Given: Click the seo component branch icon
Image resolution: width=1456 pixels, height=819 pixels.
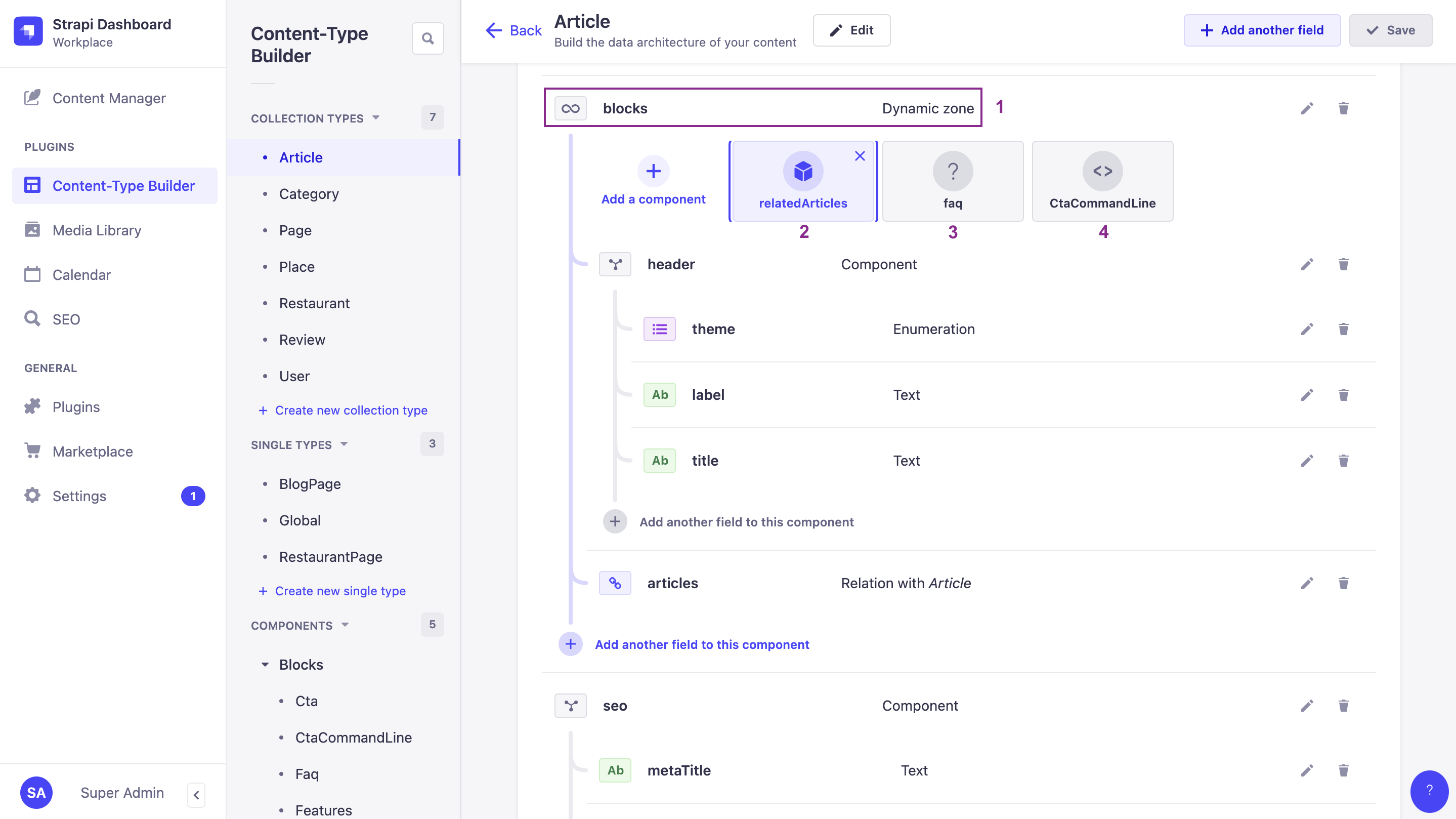Looking at the screenshot, I should (571, 705).
